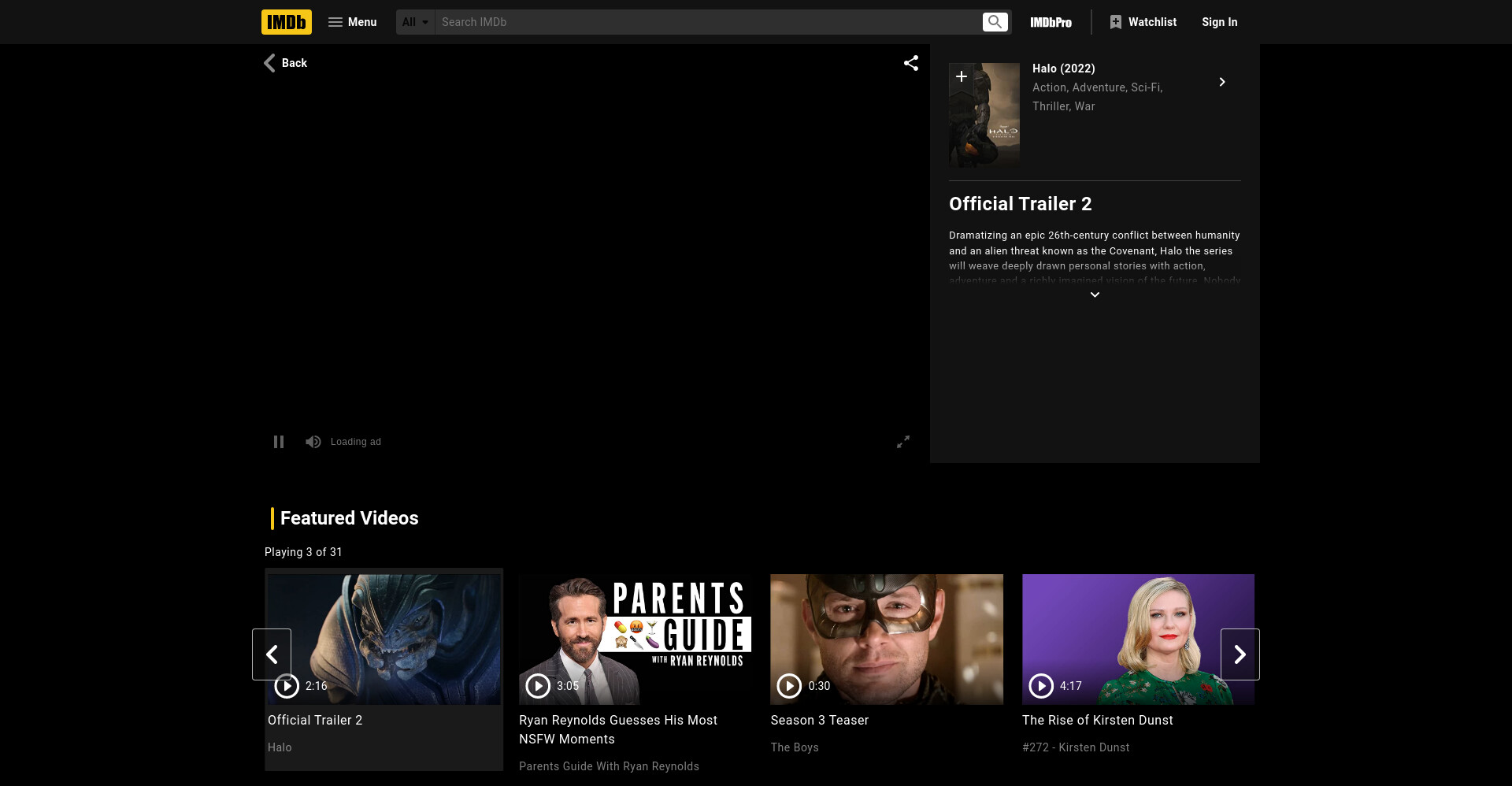This screenshot has width=1512, height=786.
Task: Click the 'Official Trailer 2' sidebar heading
Action: tap(1021, 204)
